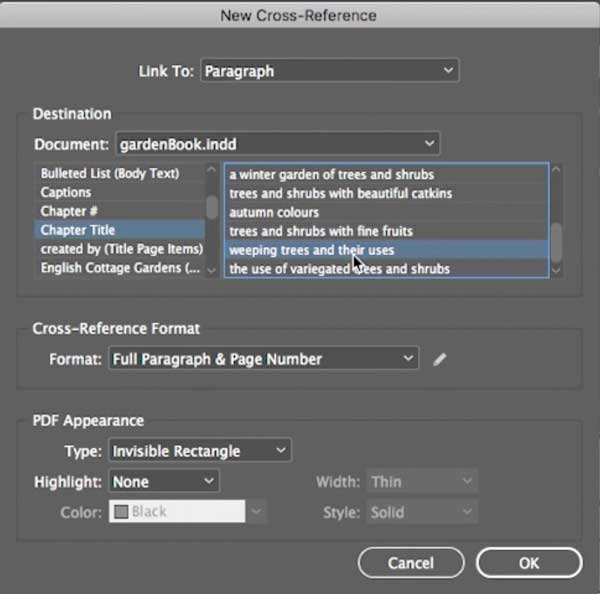Open the Document gardenBook.indd dropdown

[x=277, y=144]
